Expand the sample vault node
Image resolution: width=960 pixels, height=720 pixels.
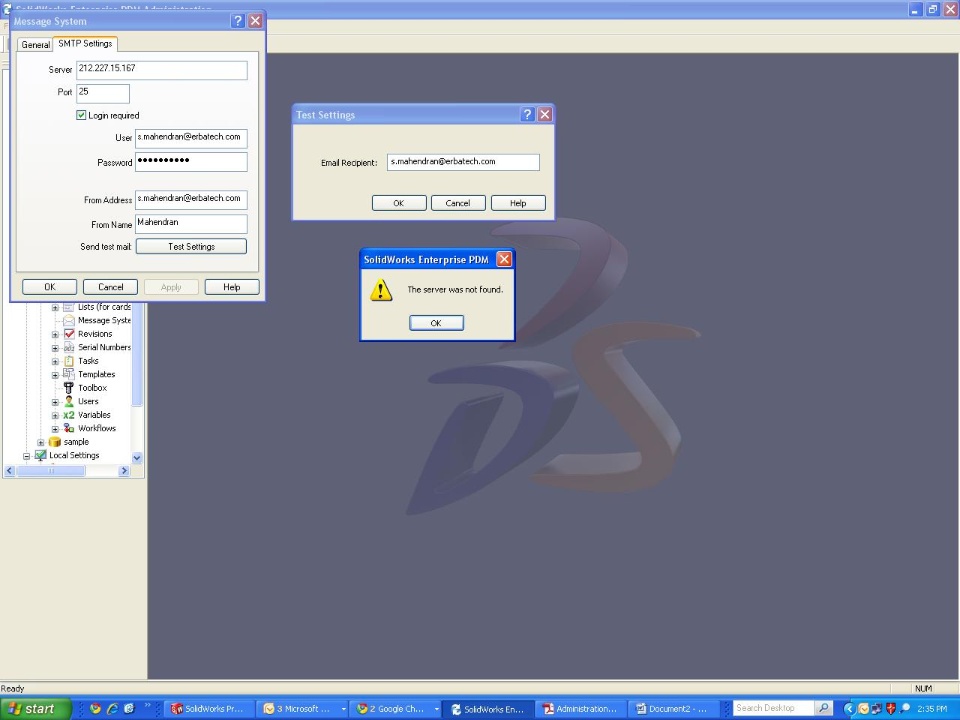click(x=41, y=442)
